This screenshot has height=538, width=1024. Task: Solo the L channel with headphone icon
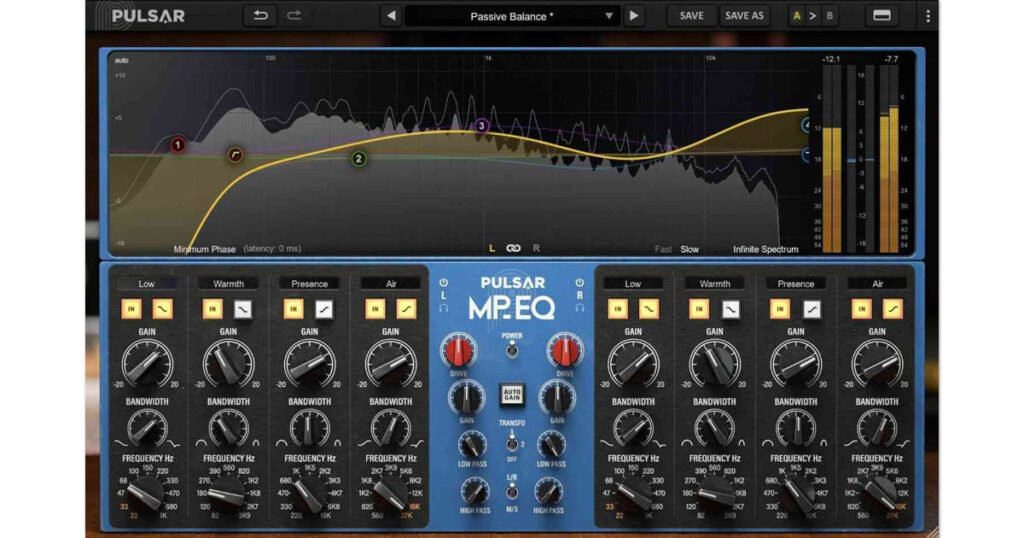click(x=443, y=308)
